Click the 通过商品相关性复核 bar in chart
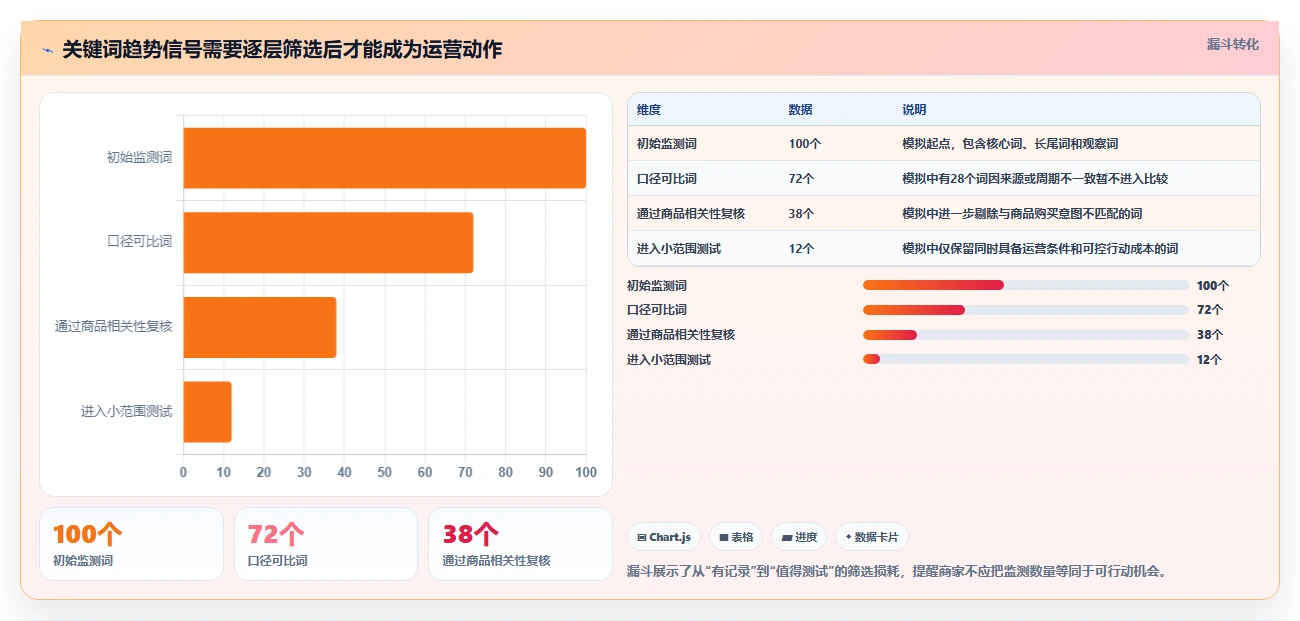Image resolution: width=1300 pixels, height=621 pixels. coord(259,327)
